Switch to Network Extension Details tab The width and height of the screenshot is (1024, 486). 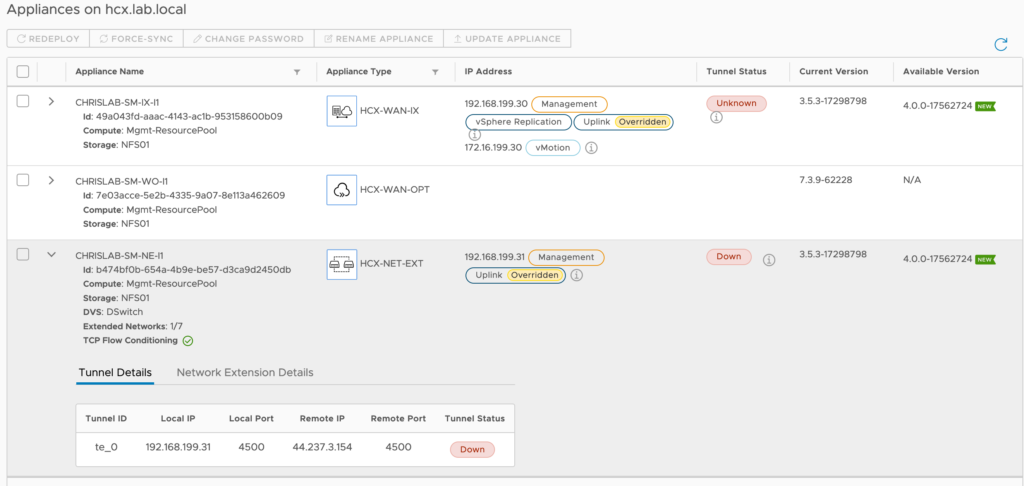tap(245, 372)
